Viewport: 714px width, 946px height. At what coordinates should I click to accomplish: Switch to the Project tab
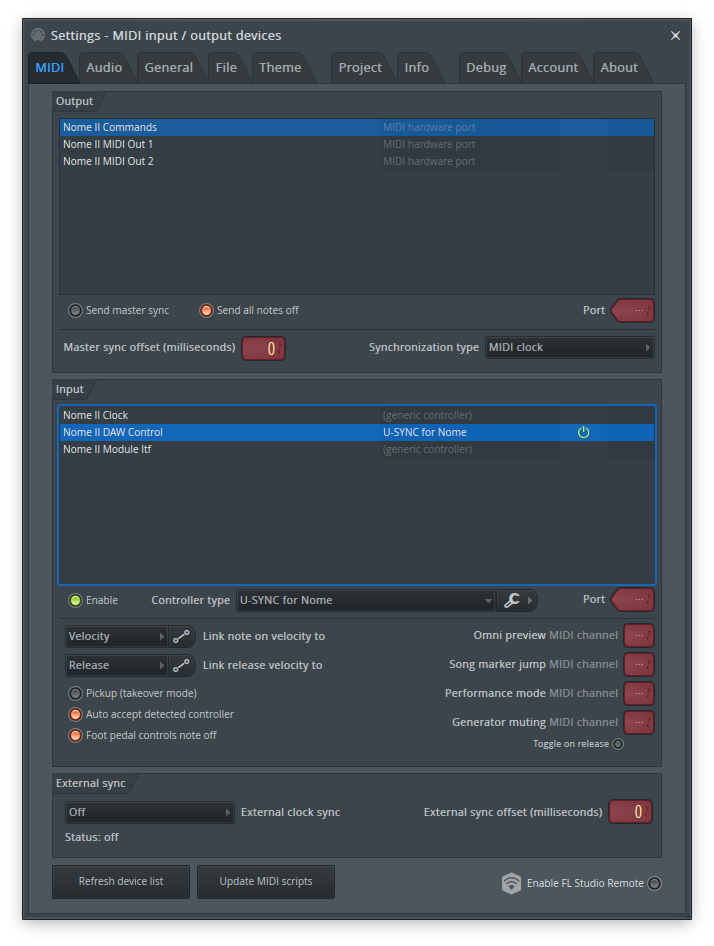click(x=360, y=68)
